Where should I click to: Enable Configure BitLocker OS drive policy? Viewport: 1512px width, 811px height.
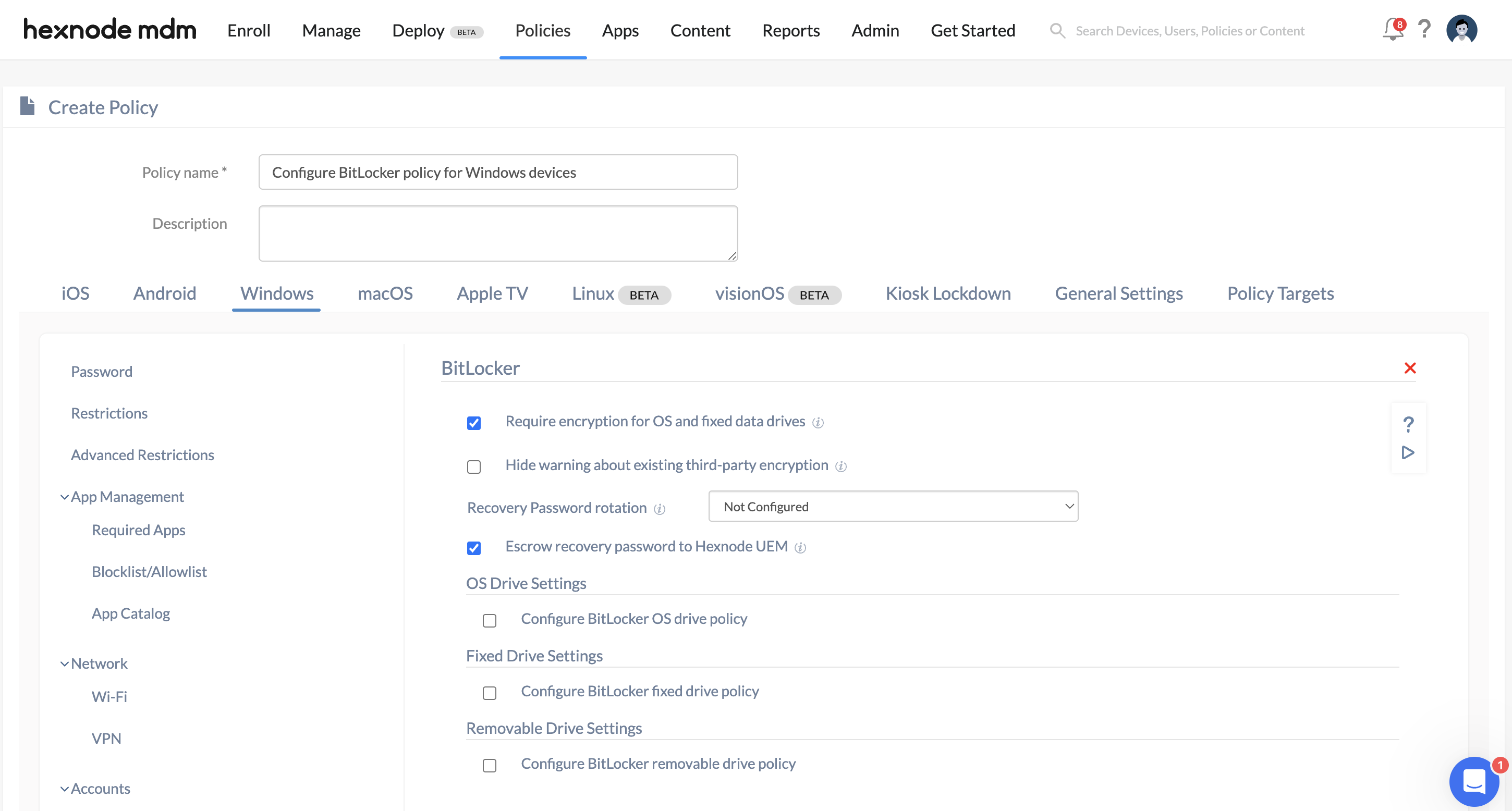click(x=490, y=620)
